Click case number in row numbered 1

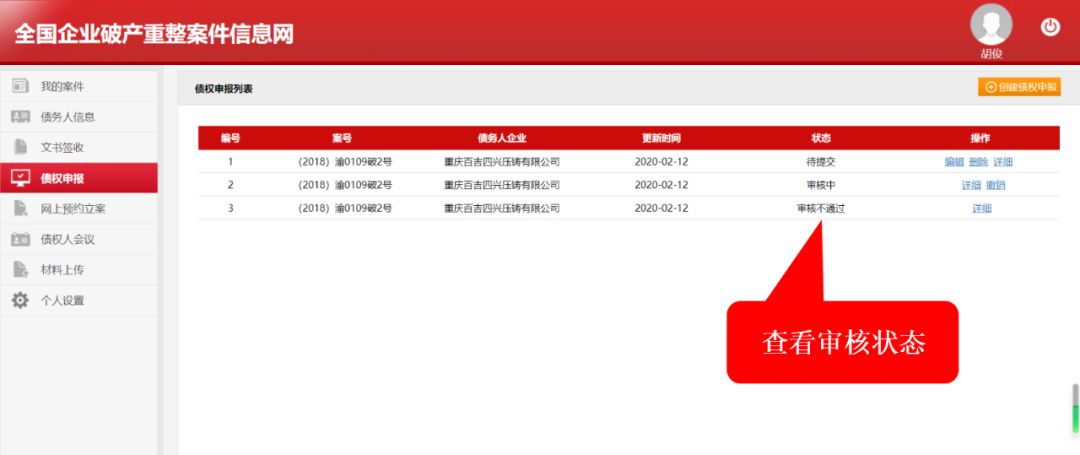pos(345,162)
